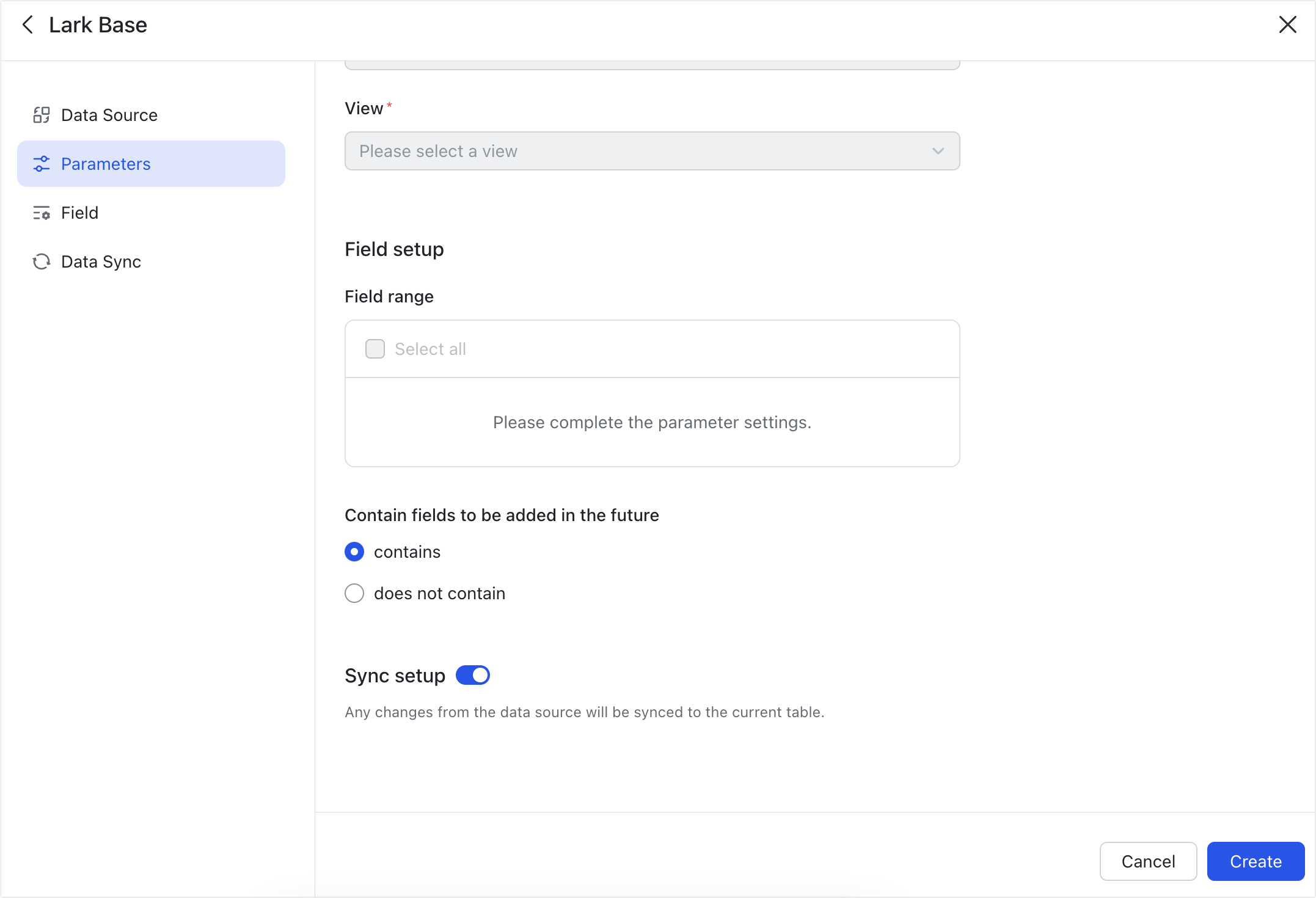Viewport: 1316px width, 898px height.
Task: Click the Cancel button
Action: pos(1148,861)
